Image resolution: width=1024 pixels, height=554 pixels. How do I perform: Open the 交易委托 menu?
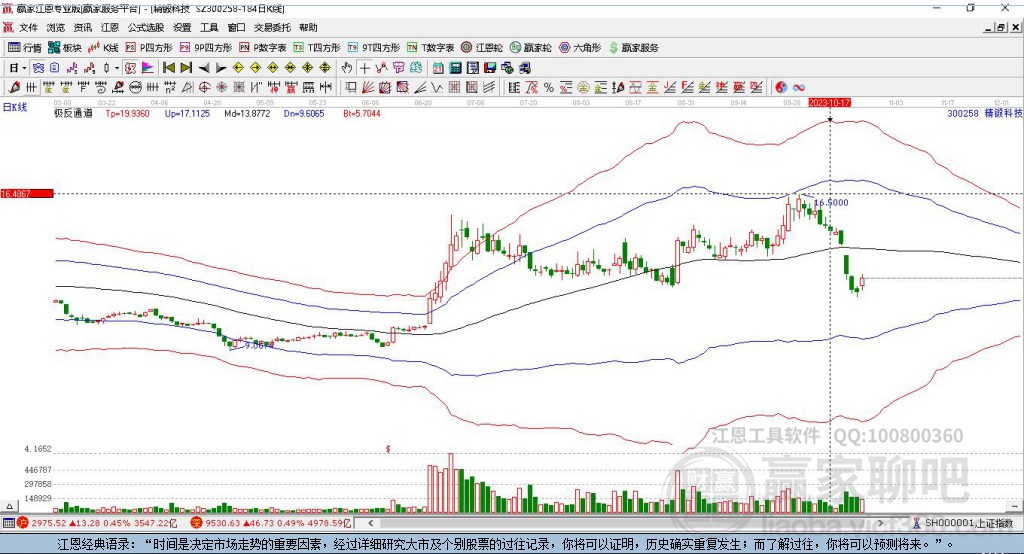pyautogui.click(x=272, y=27)
